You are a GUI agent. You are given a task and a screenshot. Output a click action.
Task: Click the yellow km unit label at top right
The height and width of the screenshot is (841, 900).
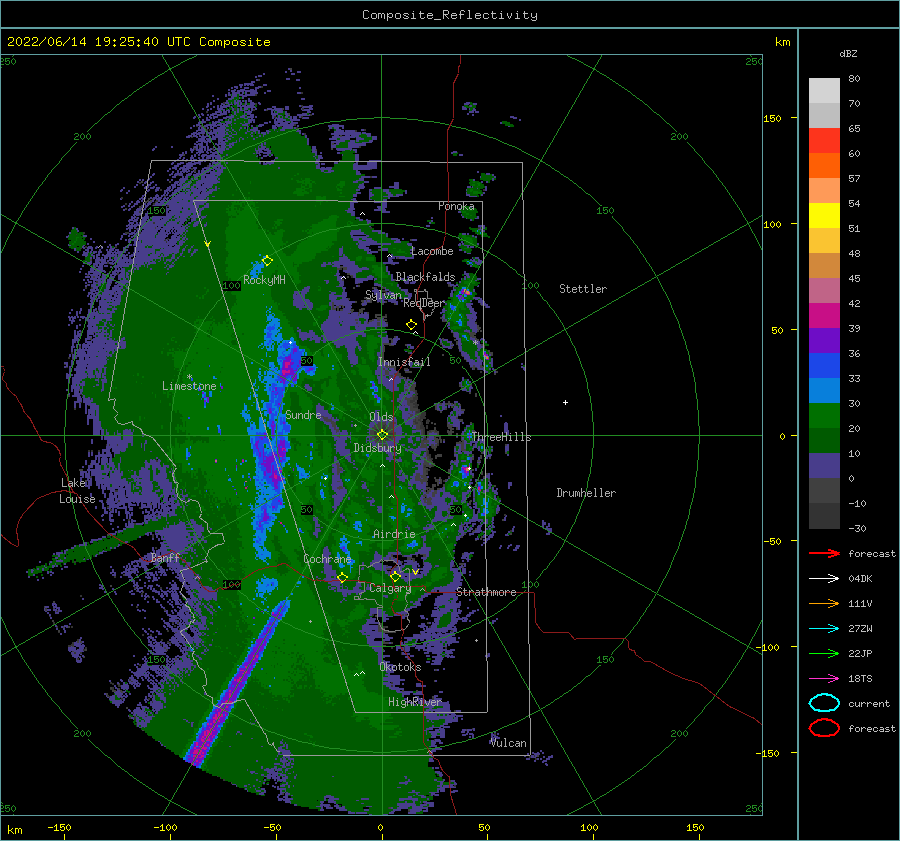[x=782, y=42]
